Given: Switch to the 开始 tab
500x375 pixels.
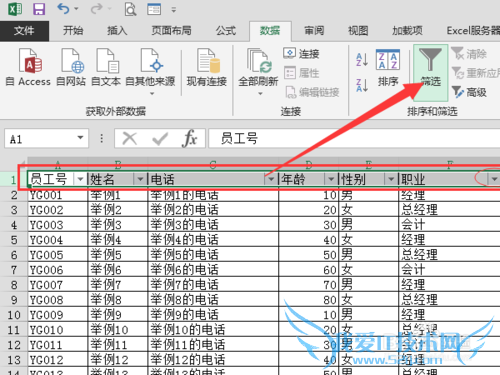Looking at the screenshot, I should pyautogui.click(x=73, y=31).
